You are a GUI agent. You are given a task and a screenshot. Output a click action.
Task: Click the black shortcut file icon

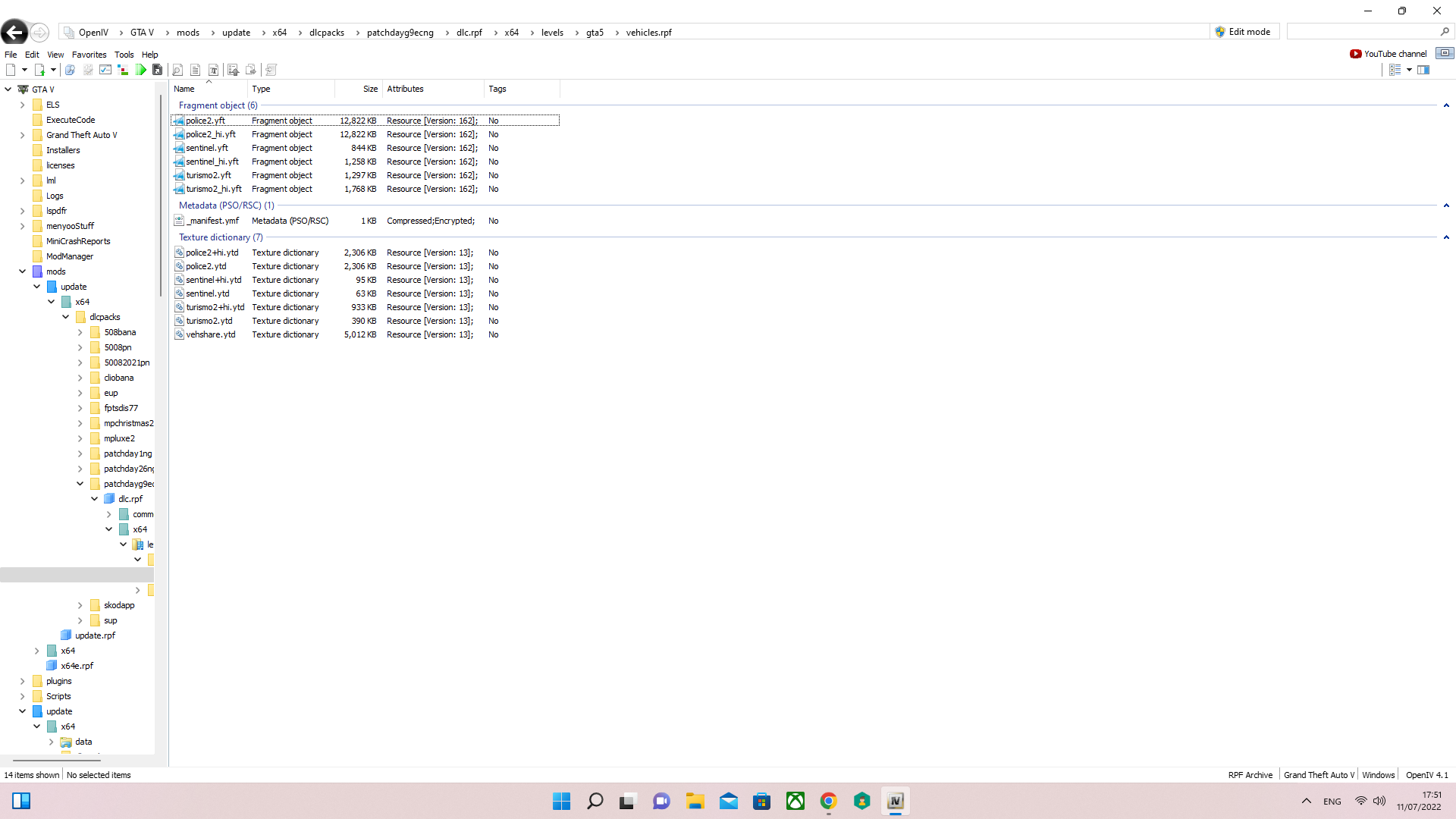click(x=157, y=70)
